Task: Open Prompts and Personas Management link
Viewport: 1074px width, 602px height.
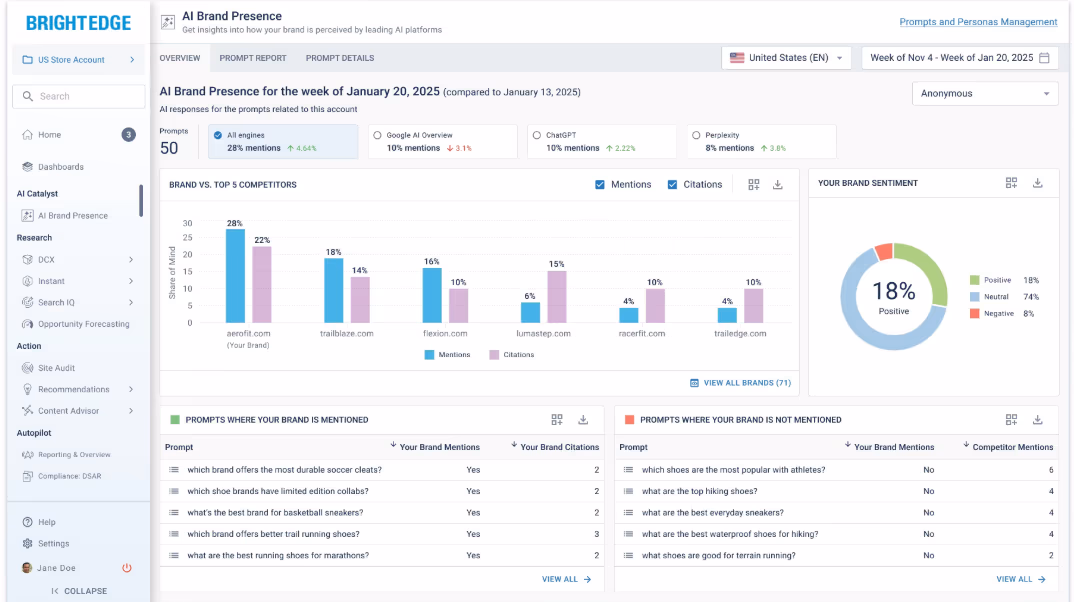Action: pyautogui.click(x=978, y=22)
